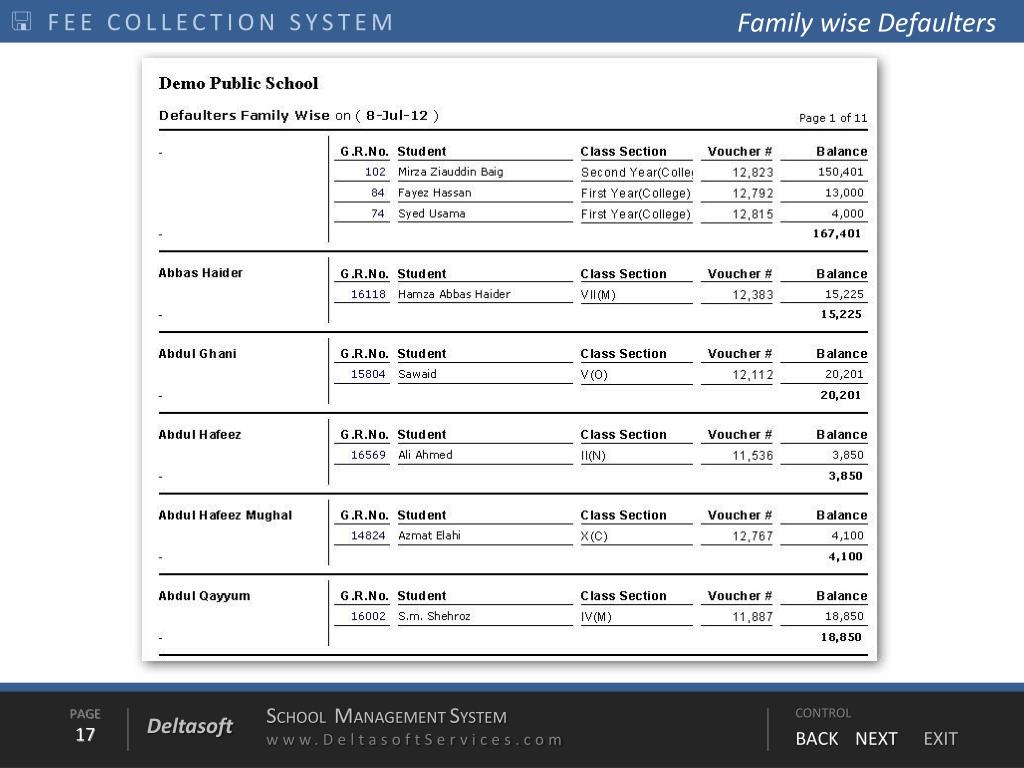The height and width of the screenshot is (768, 1024).
Task: Click G.R.No. 15804
Action: pos(368,374)
